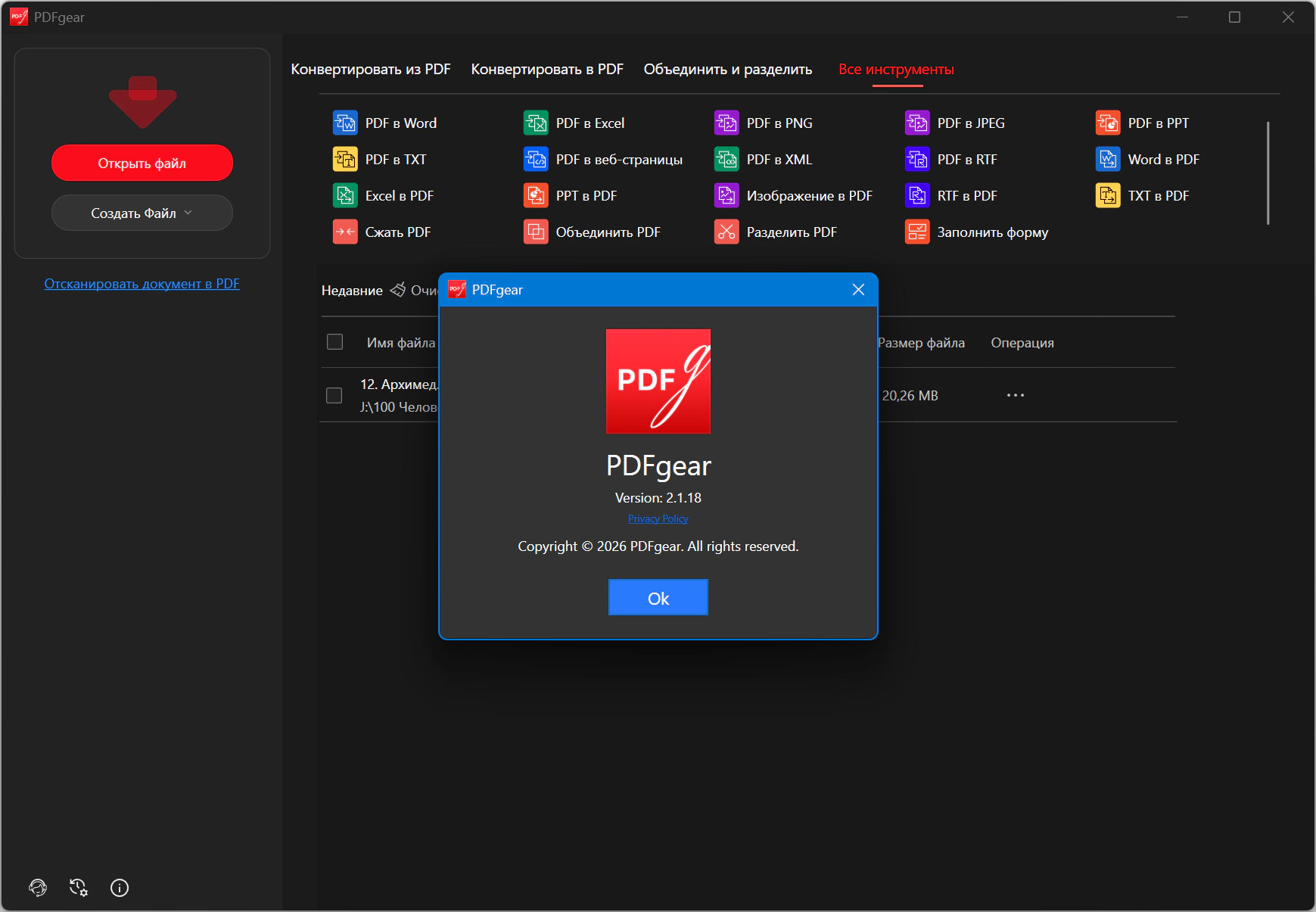Select the Excel to PDF icon

pos(345,195)
